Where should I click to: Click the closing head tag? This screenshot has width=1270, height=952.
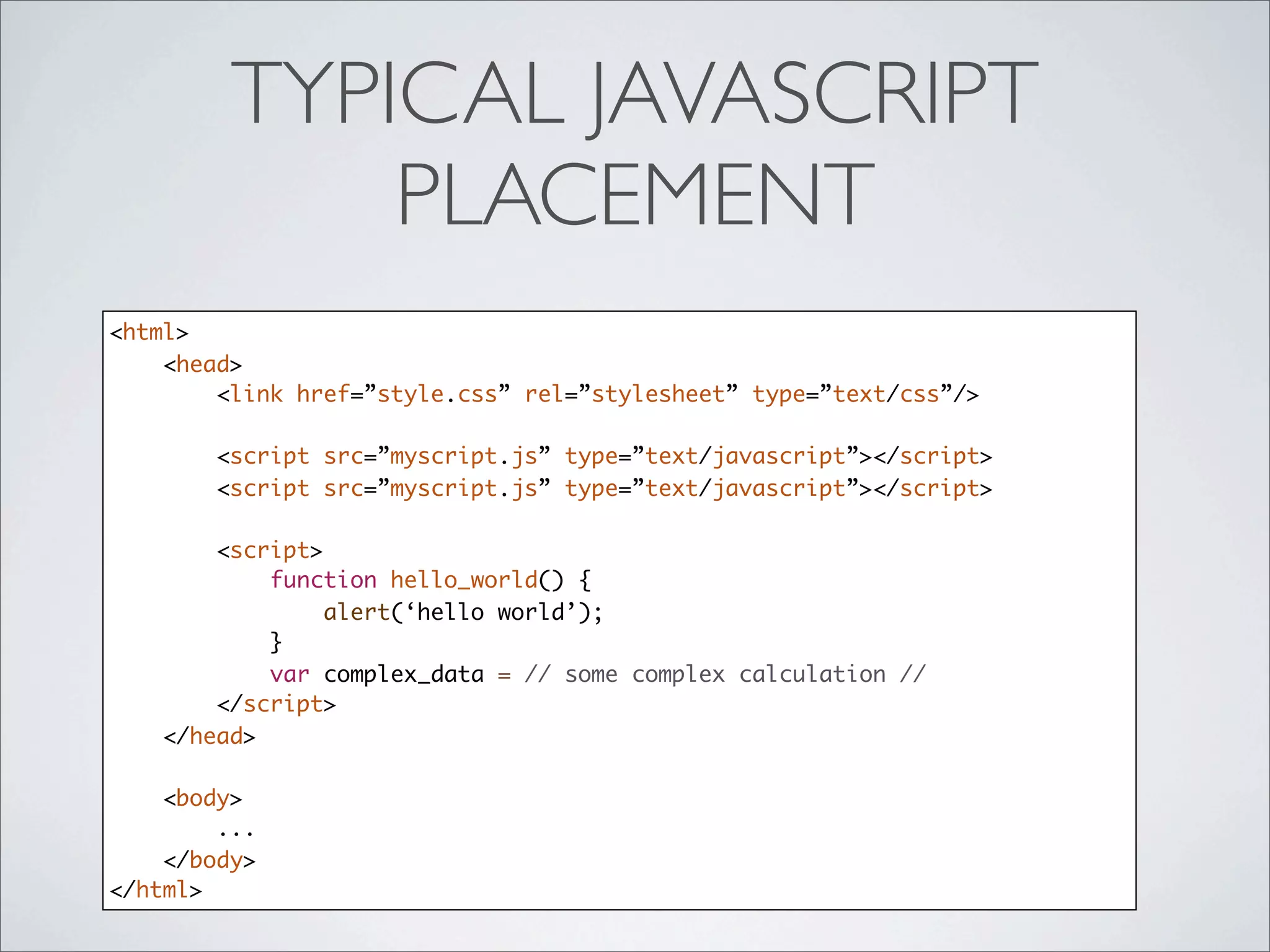(x=209, y=736)
